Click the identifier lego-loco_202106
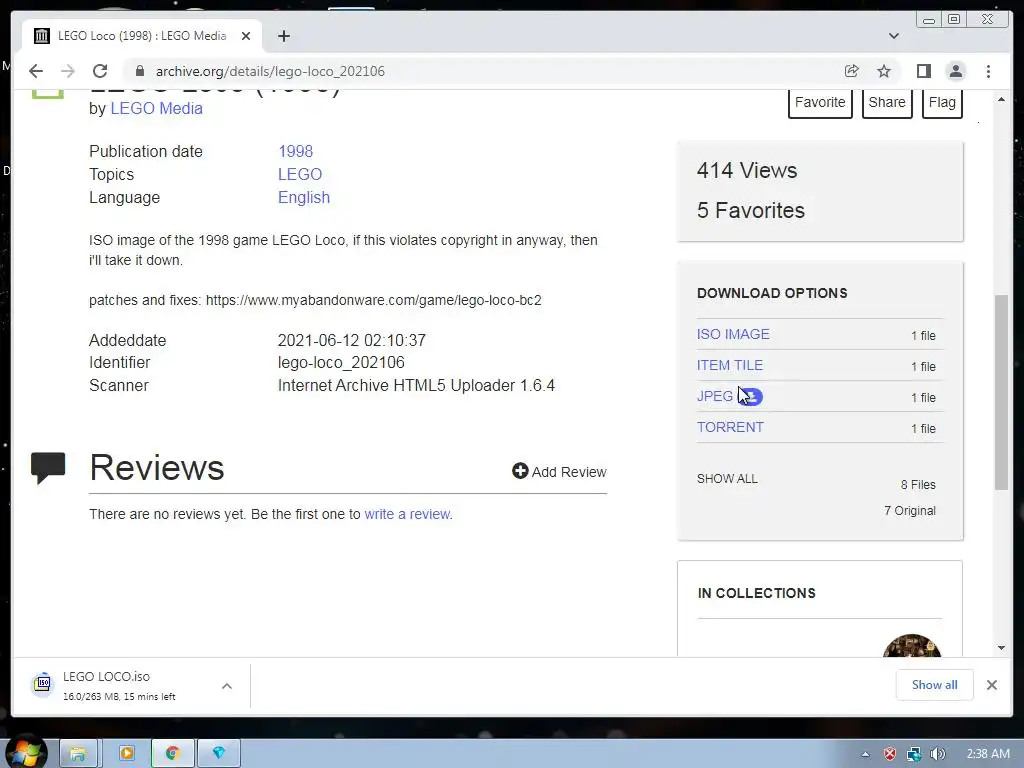Screen dimensions: 1024x768 [341, 362]
